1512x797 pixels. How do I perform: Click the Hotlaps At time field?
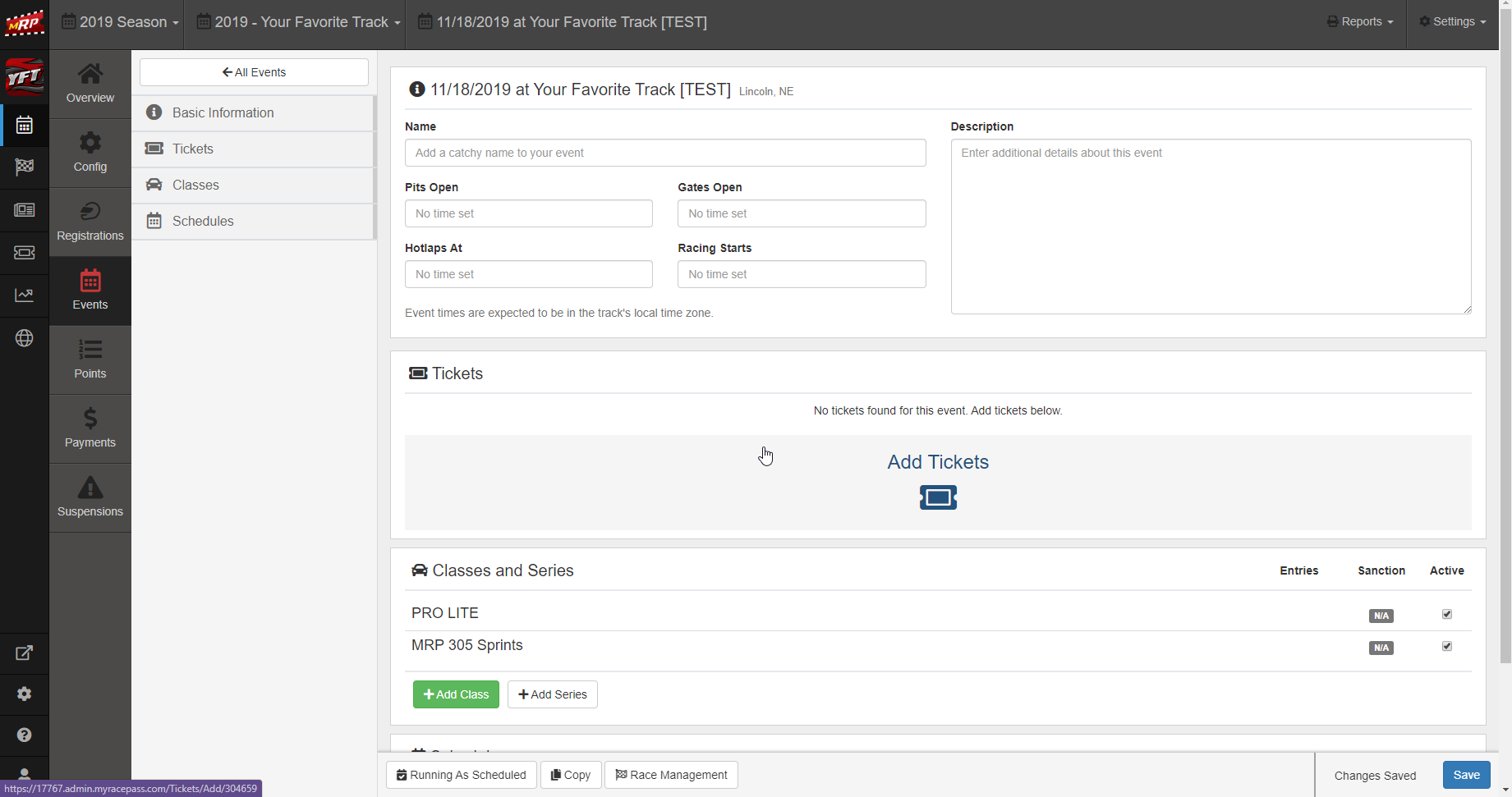click(x=529, y=274)
